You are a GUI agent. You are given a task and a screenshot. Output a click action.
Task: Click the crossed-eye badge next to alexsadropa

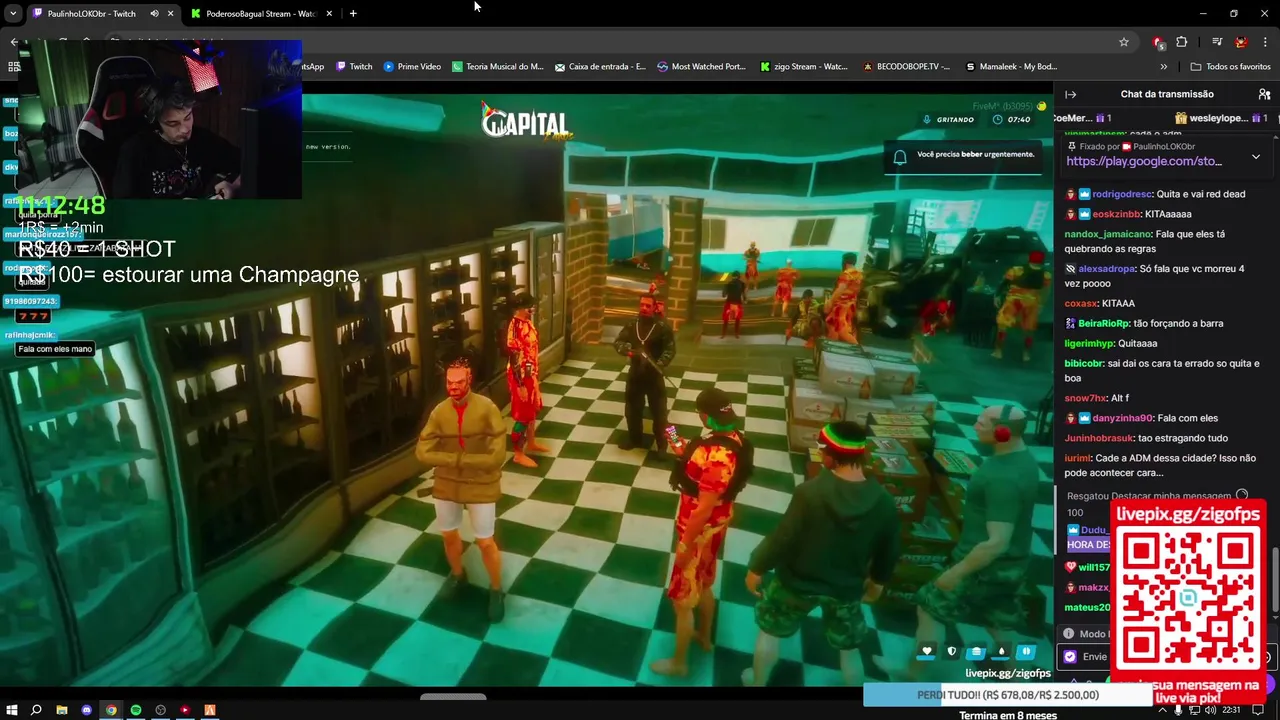pyautogui.click(x=1071, y=269)
